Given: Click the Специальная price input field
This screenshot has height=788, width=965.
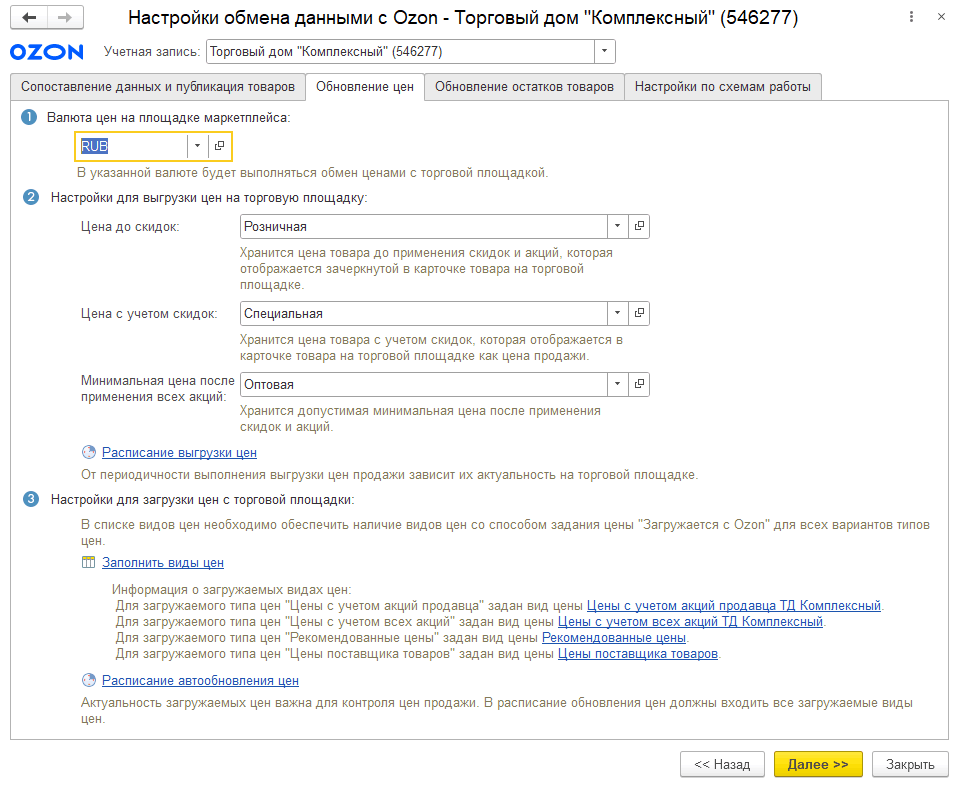Looking at the screenshot, I should 423,313.
